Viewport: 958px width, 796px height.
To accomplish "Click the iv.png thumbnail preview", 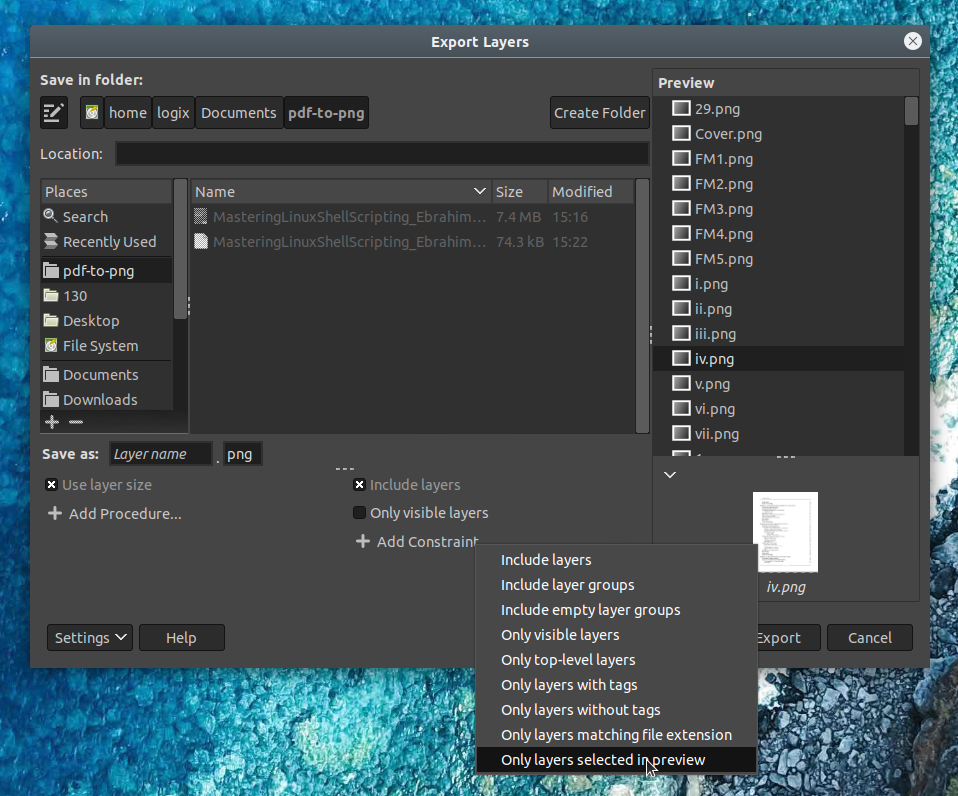I will point(785,531).
